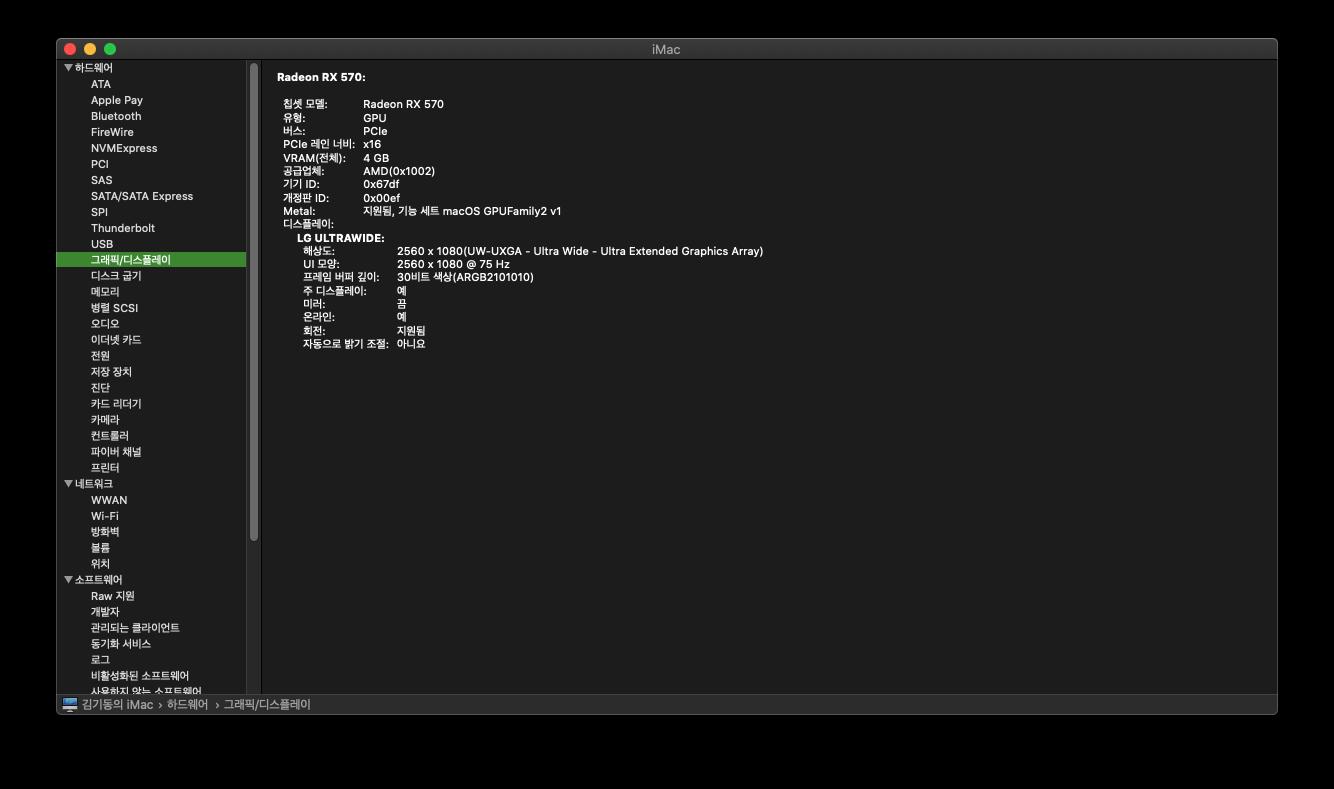
Task: Click the iMac window title
Action: pyautogui.click(x=666, y=49)
